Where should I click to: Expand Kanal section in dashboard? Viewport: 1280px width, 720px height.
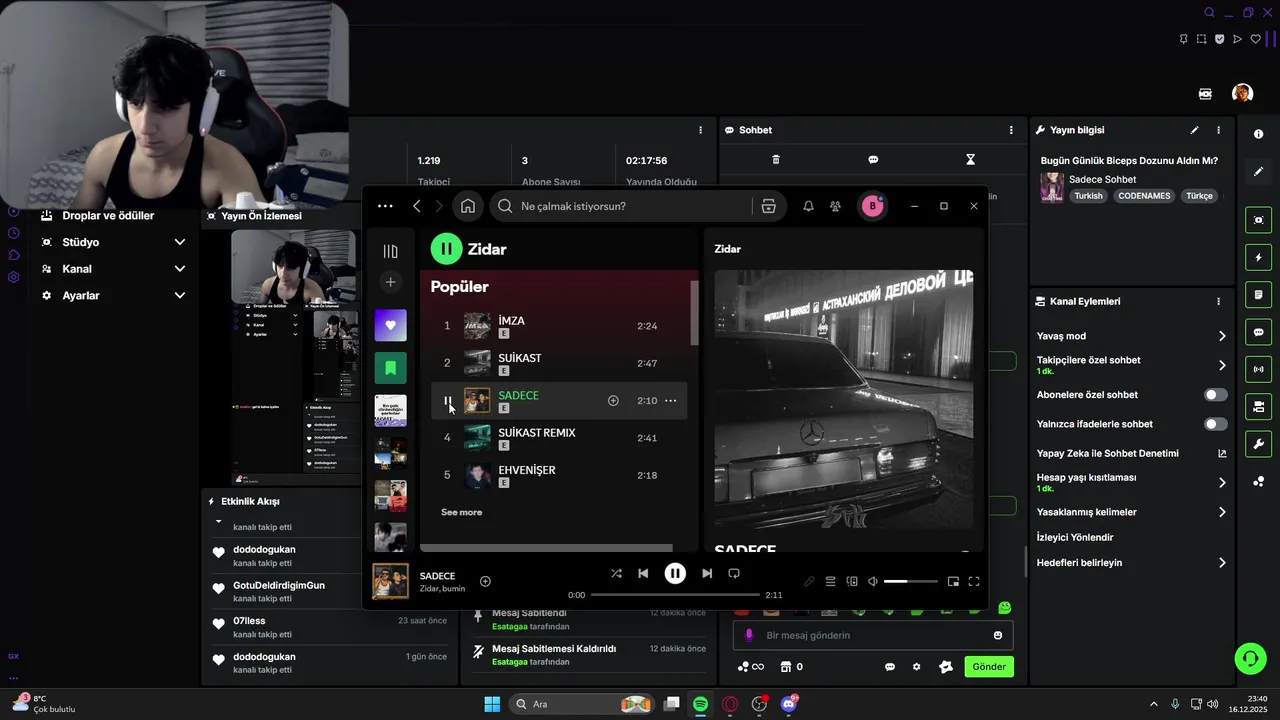coord(180,269)
